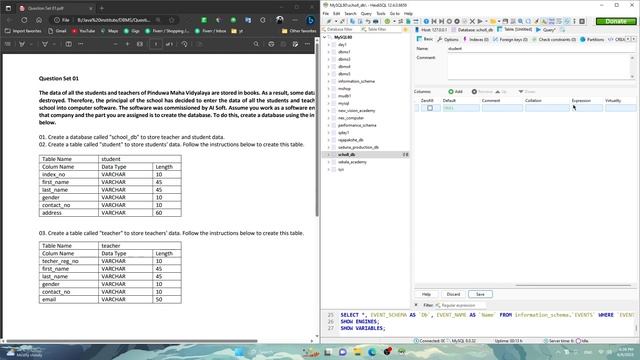Click the table Comment text area
640x360 pixels.
coord(539,67)
